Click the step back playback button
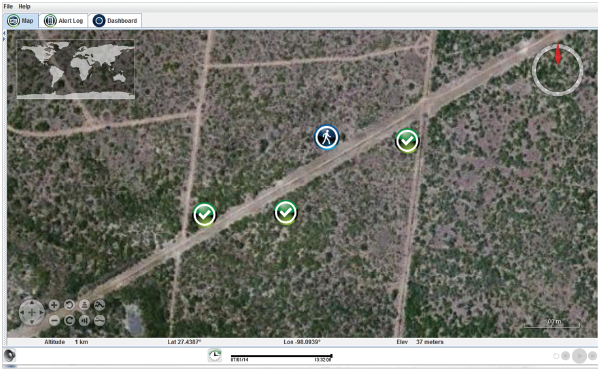The height and width of the screenshot is (371, 600). coord(566,356)
